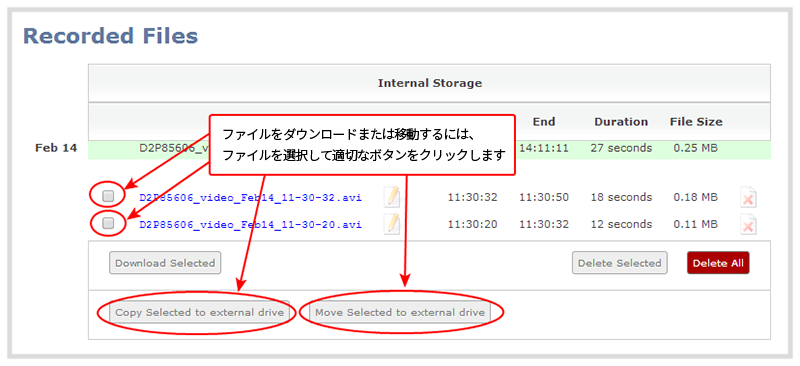
Task: Tick the checkbox beside D2P85606_video_Feb14_11-30-20.avi
Action: pyautogui.click(x=108, y=223)
